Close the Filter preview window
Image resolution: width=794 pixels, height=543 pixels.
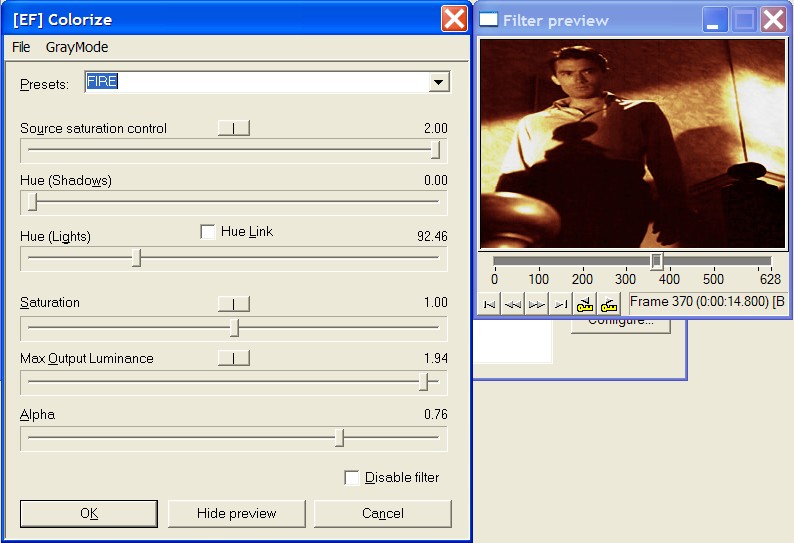coord(773,20)
